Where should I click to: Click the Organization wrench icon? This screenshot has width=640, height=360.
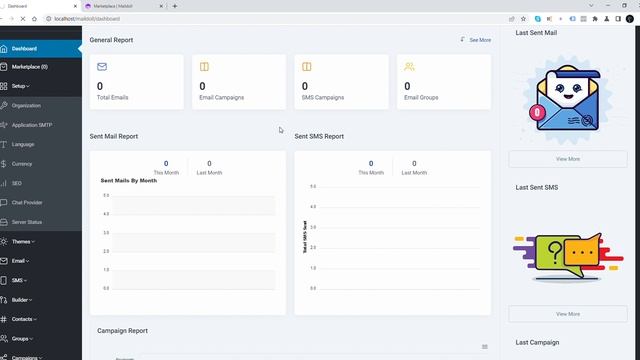[4, 106]
